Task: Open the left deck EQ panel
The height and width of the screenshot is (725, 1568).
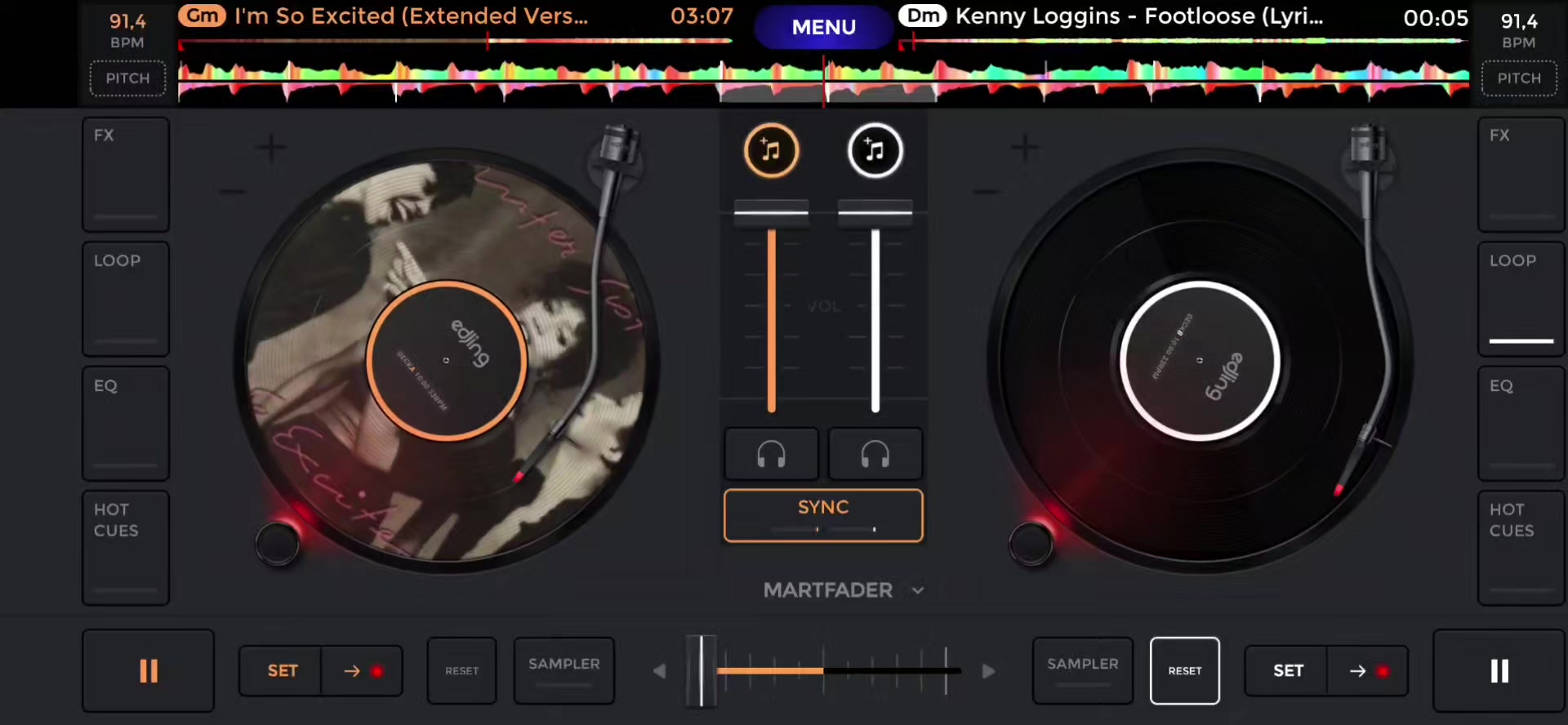Action: (126, 424)
